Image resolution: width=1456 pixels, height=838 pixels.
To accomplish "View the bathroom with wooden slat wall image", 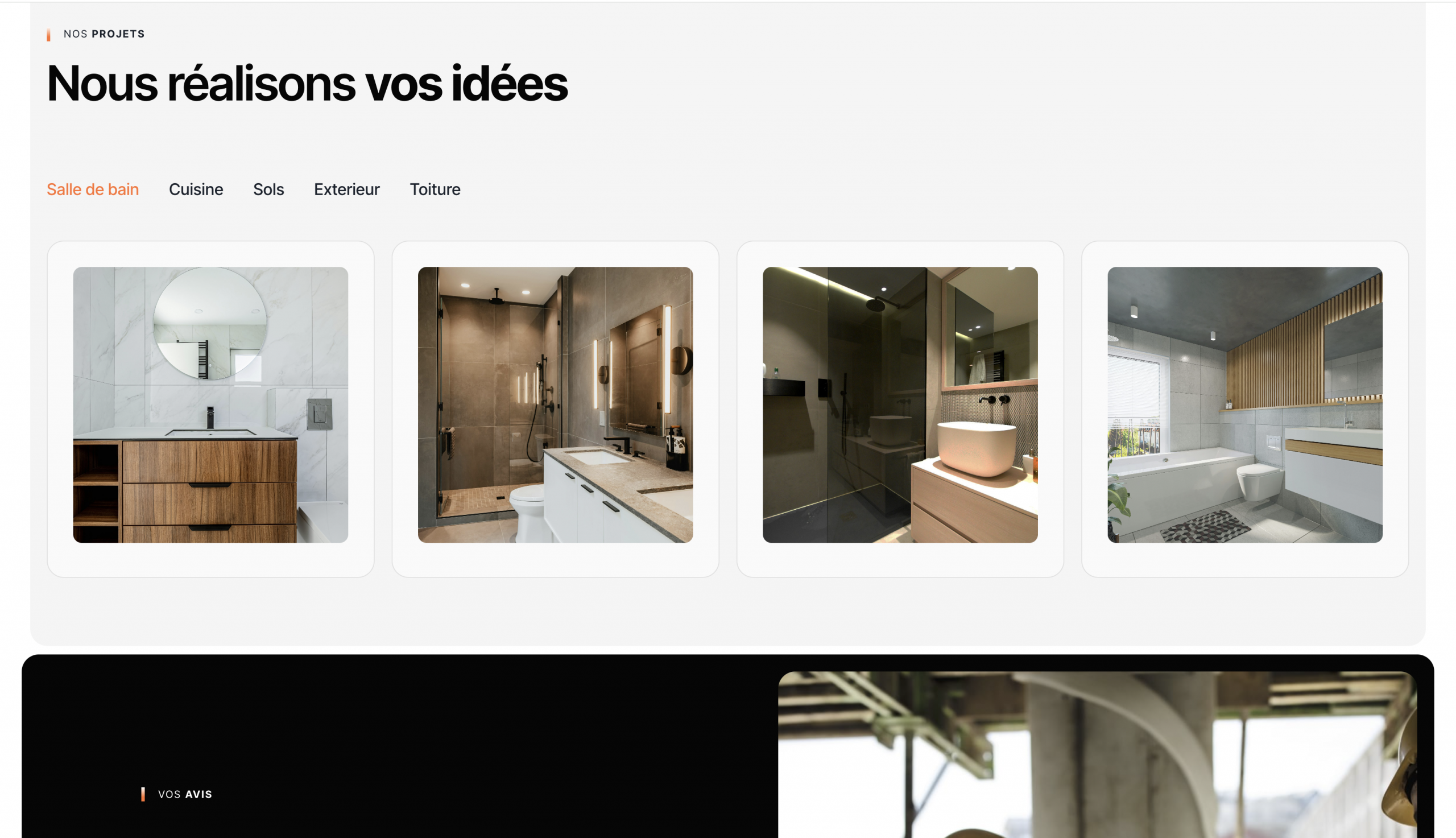I will point(1245,404).
